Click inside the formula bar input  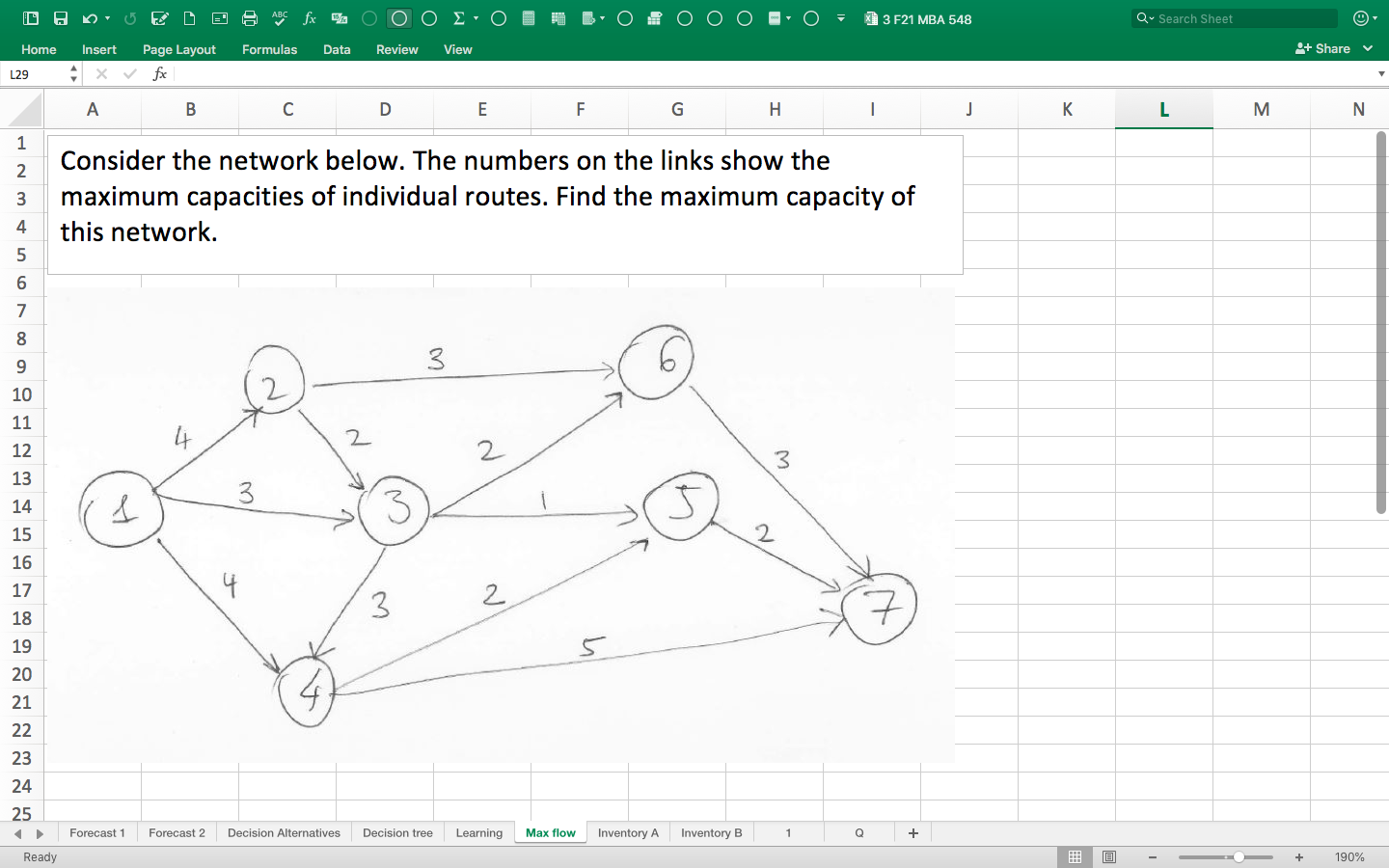[772, 74]
